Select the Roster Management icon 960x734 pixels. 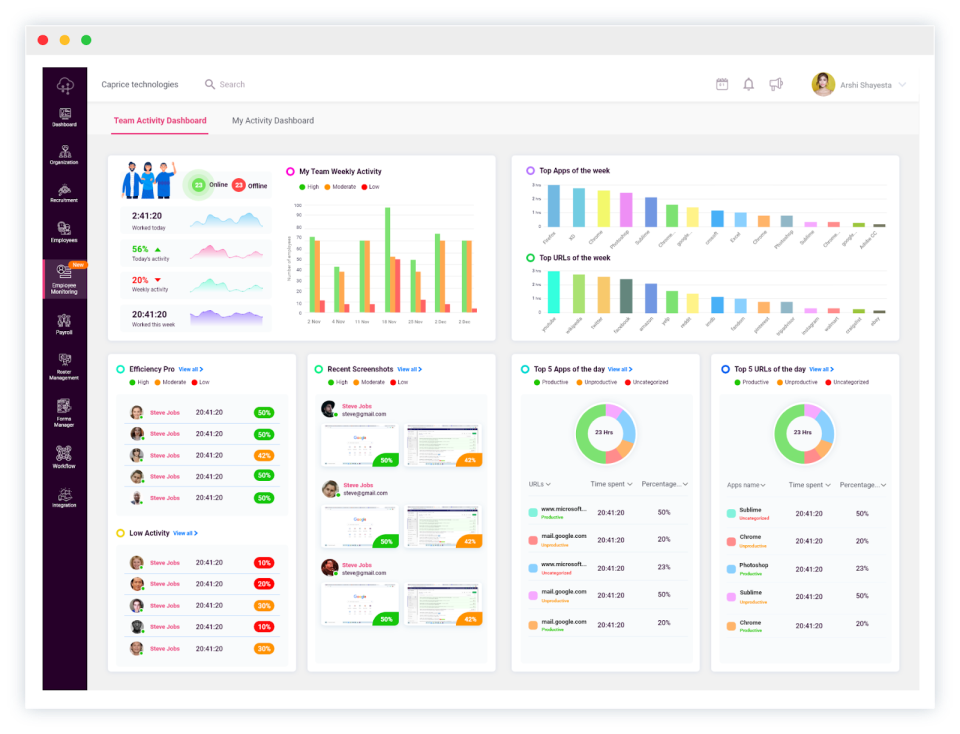tap(64, 362)
